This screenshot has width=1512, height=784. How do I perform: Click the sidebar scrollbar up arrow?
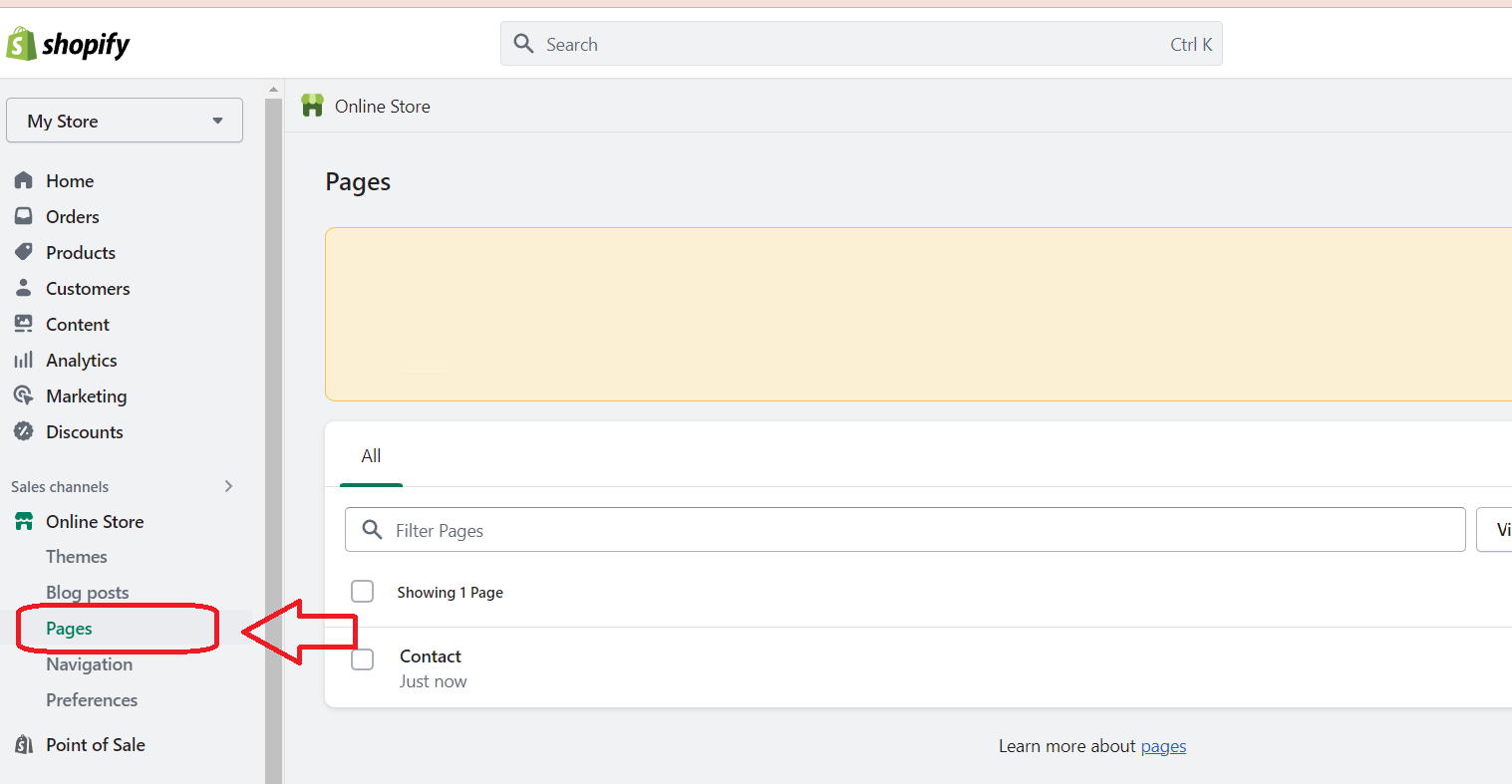(274, 90)
